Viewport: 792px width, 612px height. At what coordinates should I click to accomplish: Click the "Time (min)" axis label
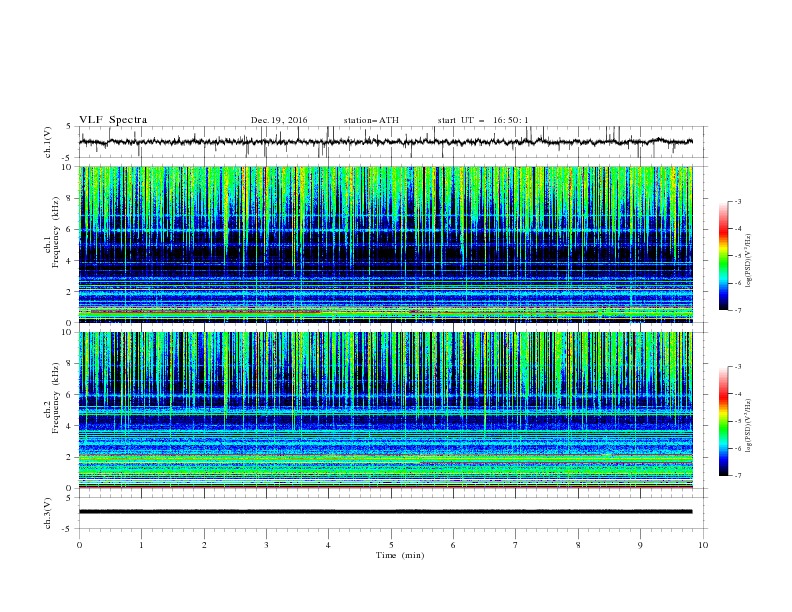click(x=400, y=555)
